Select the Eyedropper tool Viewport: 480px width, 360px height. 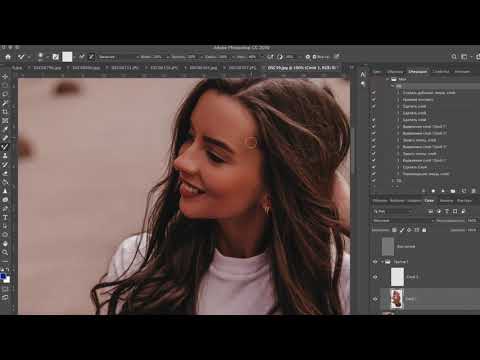5,129
